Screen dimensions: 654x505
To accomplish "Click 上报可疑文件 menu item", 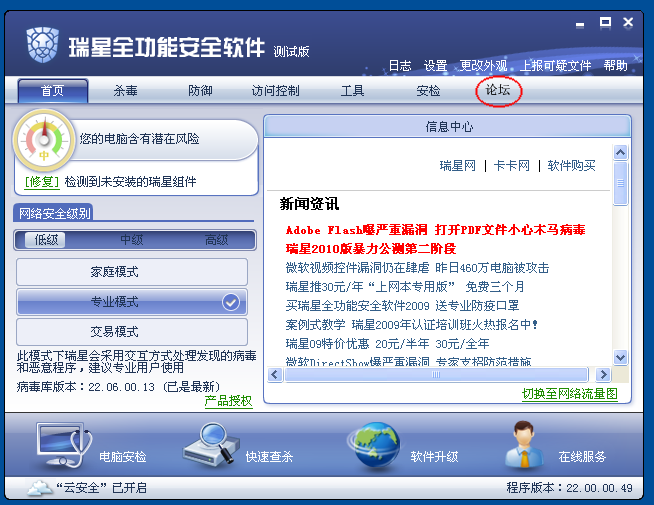I will 556,65.
